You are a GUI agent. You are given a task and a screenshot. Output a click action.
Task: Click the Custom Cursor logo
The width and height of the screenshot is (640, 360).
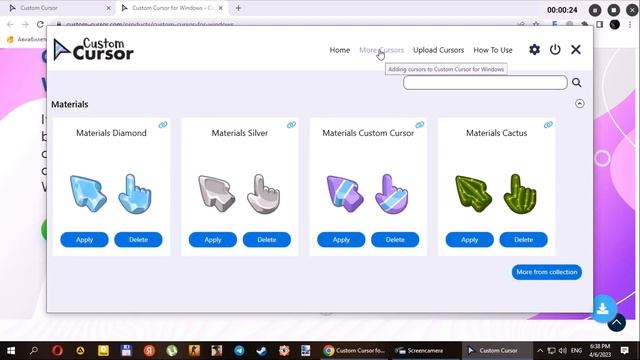tap(93, 49)
